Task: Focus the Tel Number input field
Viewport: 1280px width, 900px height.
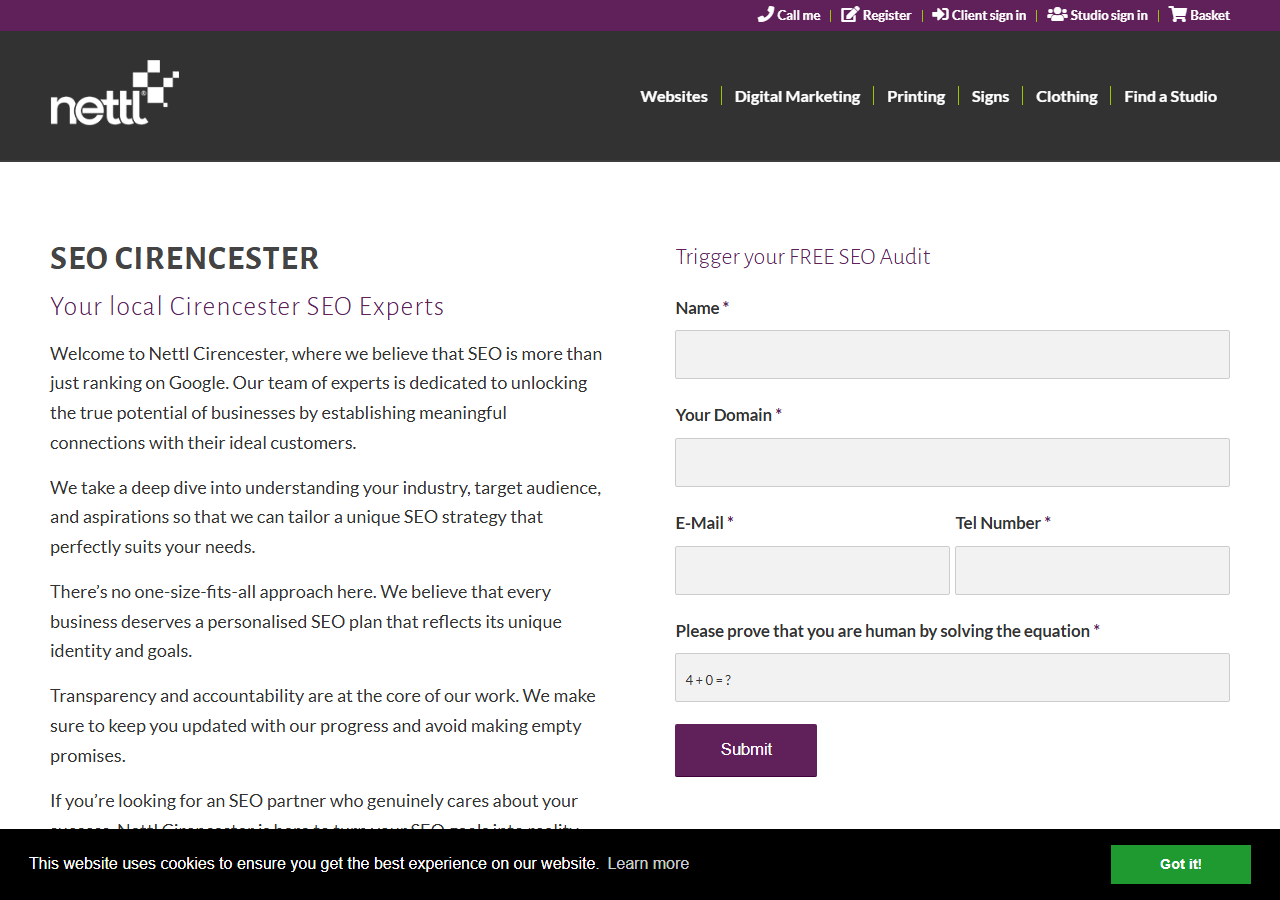Action: coord(1092,570)
